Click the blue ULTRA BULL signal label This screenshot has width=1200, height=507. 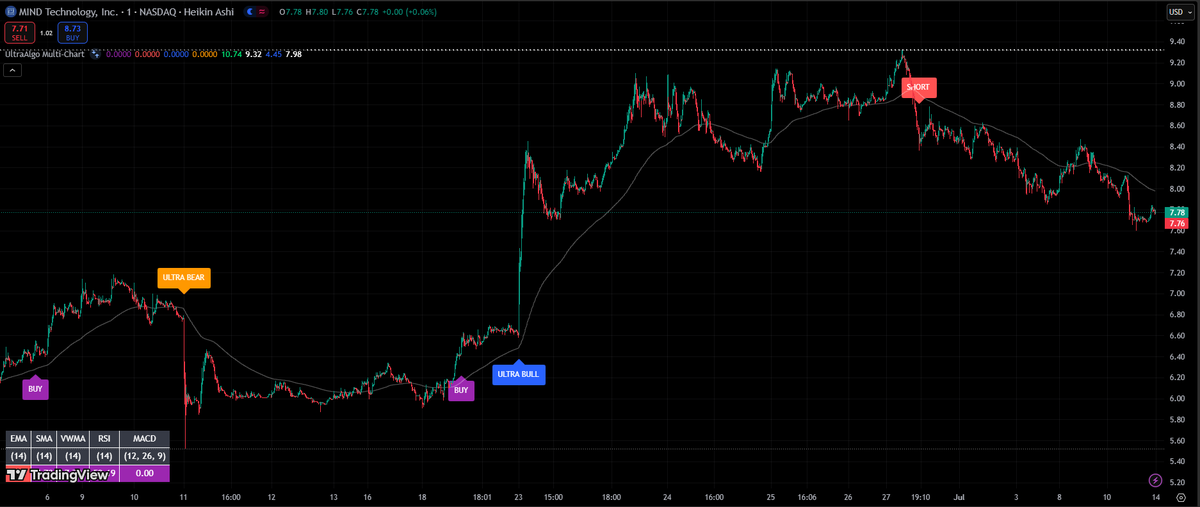coord(519,374)
